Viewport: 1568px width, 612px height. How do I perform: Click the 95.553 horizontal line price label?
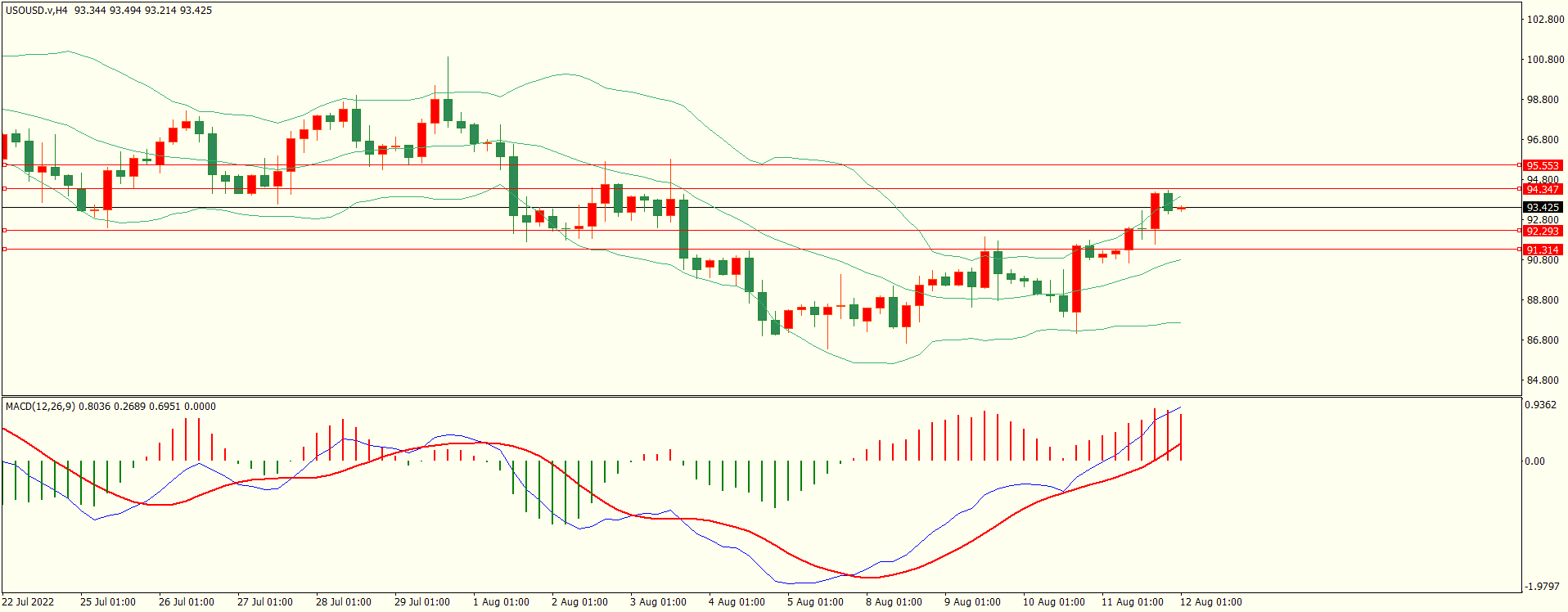click(1543, 165)
